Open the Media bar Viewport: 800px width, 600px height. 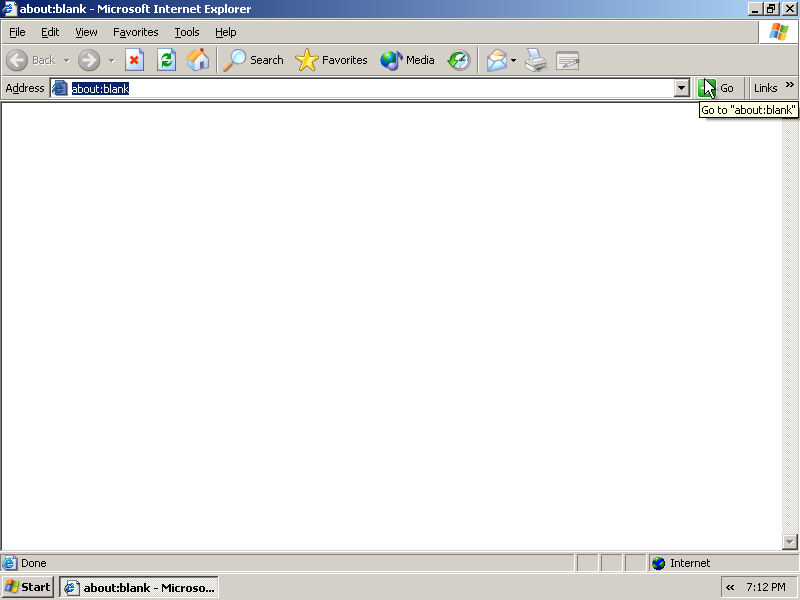[408, 60]
